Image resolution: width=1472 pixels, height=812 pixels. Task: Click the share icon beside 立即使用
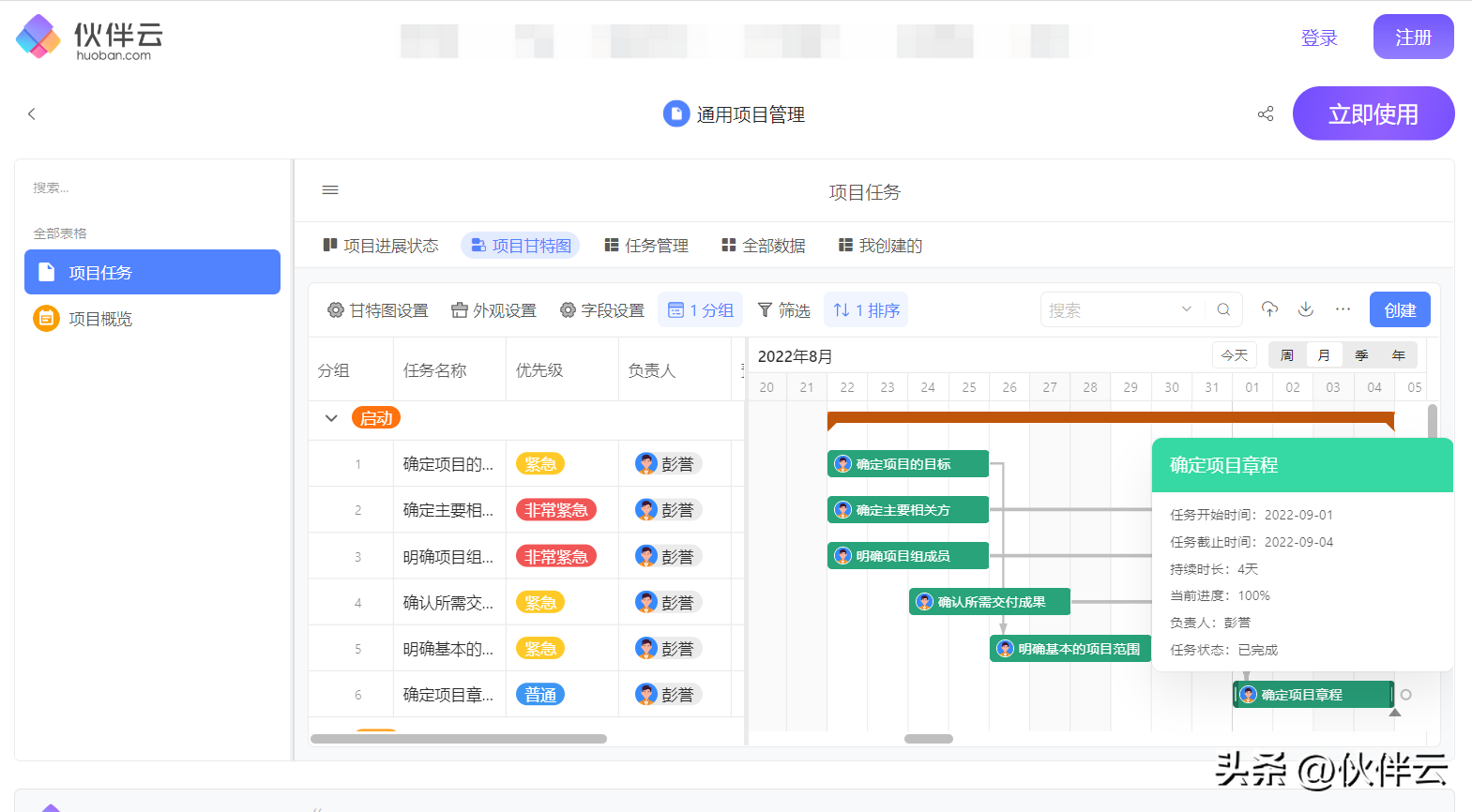point(1266,113)
